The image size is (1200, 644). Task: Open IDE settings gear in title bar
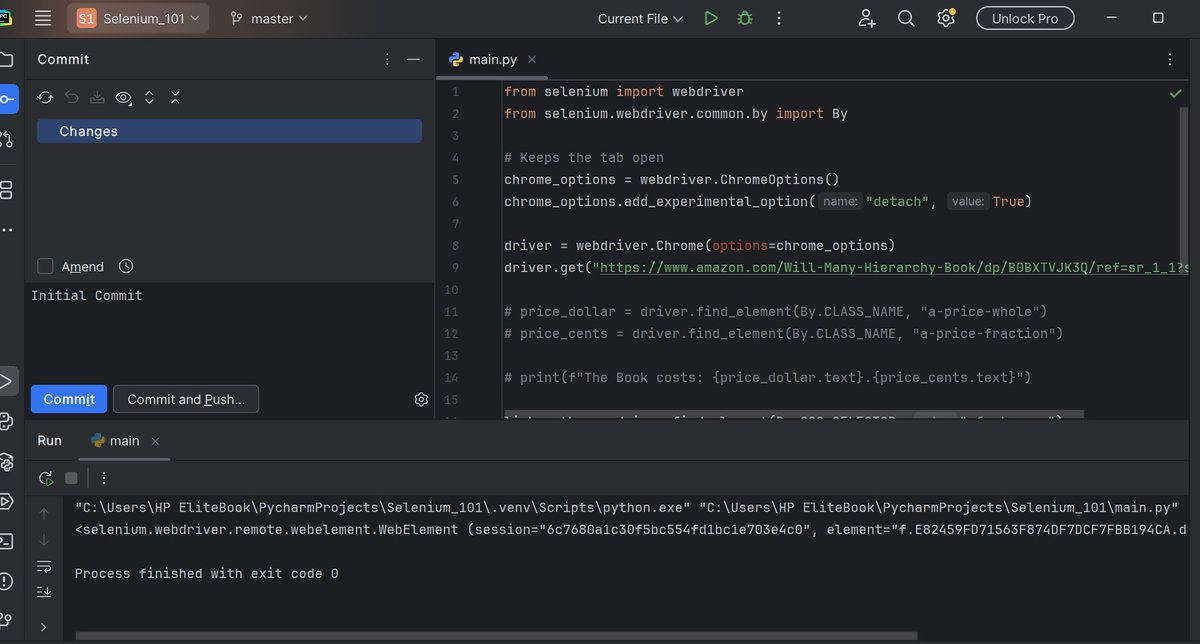point(945,18)
